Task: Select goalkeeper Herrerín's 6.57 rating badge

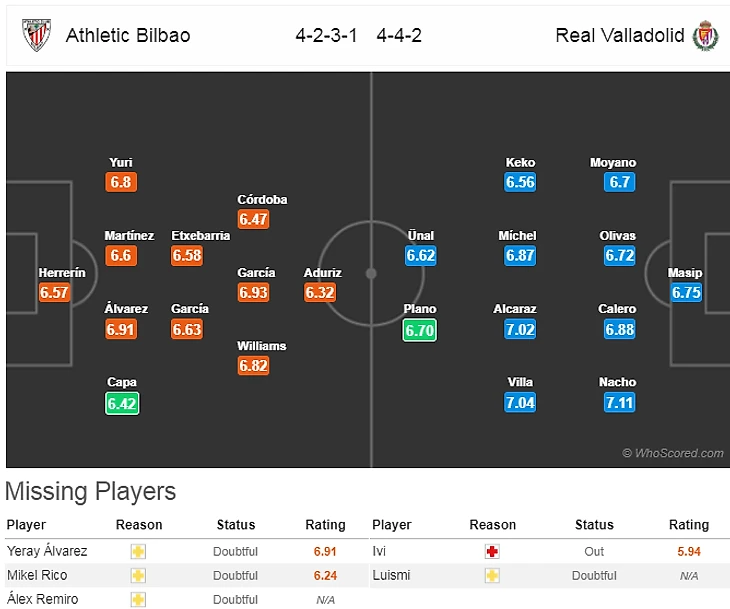Action: tap(55, 293)
